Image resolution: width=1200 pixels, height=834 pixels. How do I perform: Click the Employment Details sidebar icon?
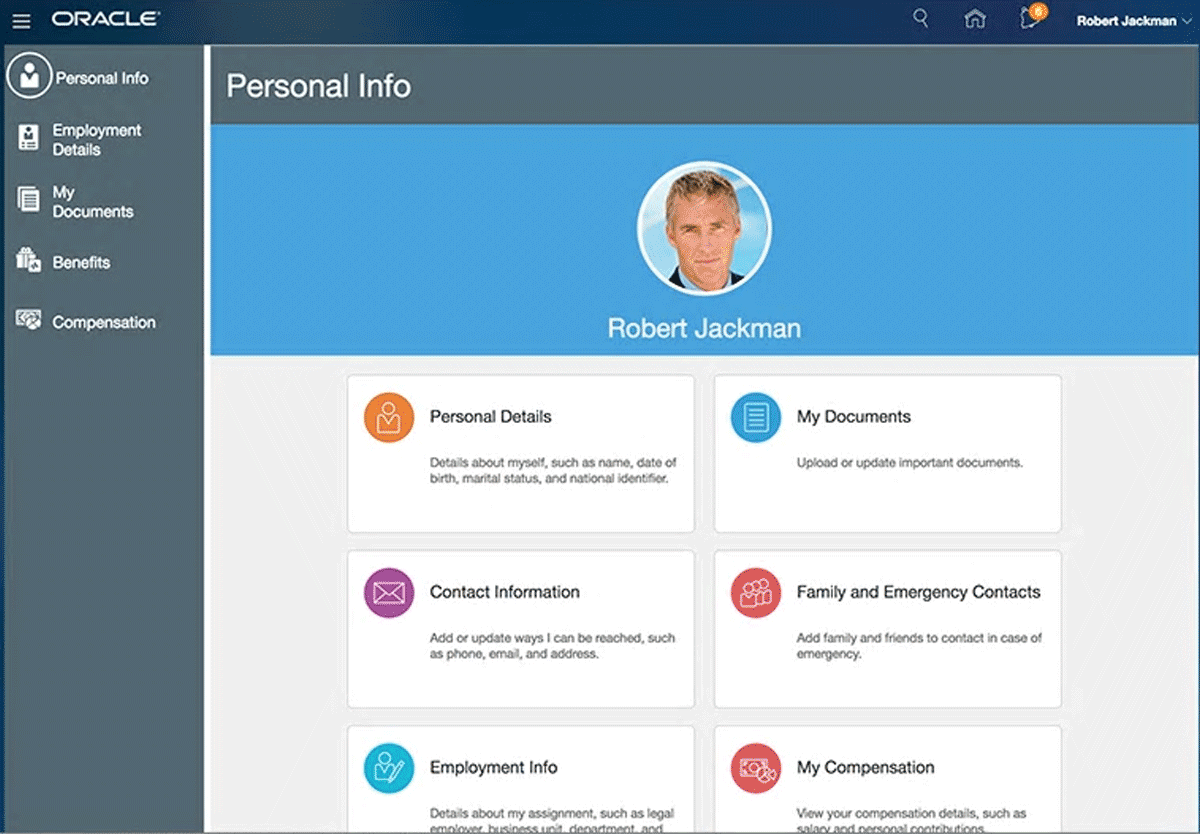pyautogui.click(x=29, y=138)
